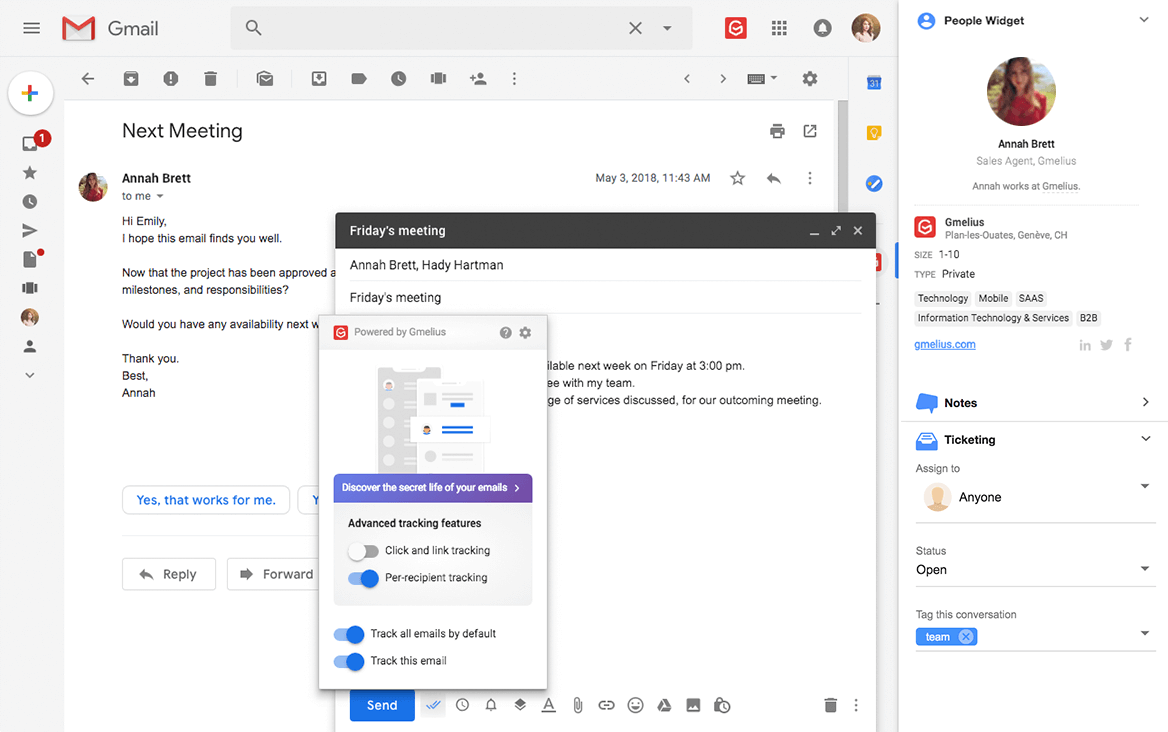Report this conversation as spam
The height and width of the screenshot is (732, 1168).
point(171,78)
